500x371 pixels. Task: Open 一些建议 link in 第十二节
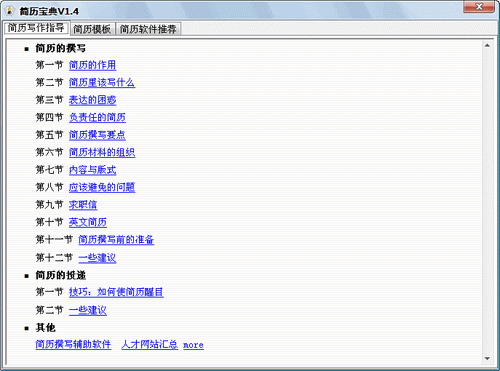pos(97,258)
